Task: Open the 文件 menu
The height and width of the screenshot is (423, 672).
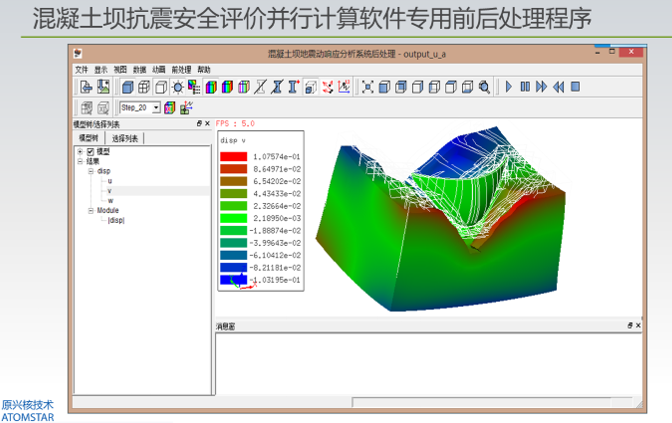Action: [81, 69]
